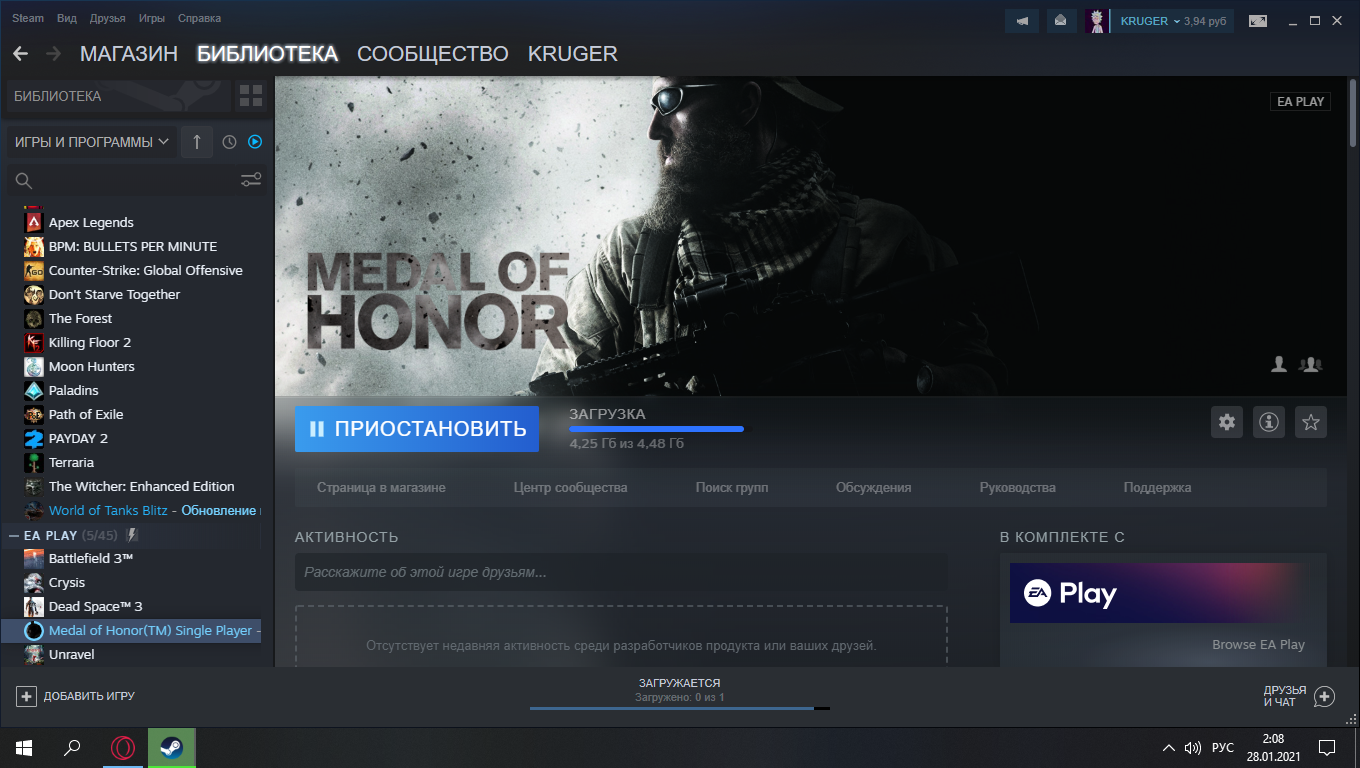
Task: Sort by recent activity clock icon
Action: point(229,142)
